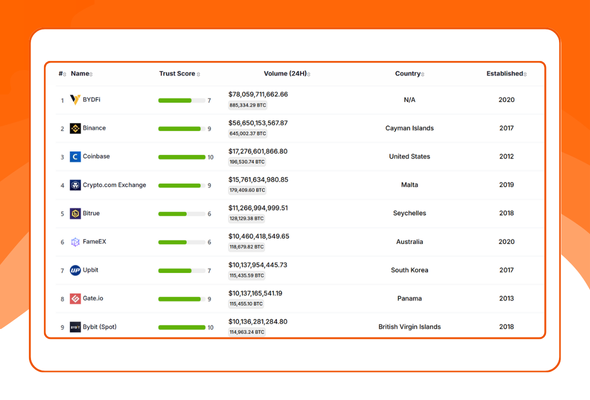Viewport: 590px width, 400px height.
Task: Click volume $56,650,153,567.87
Action: point(258,123)
